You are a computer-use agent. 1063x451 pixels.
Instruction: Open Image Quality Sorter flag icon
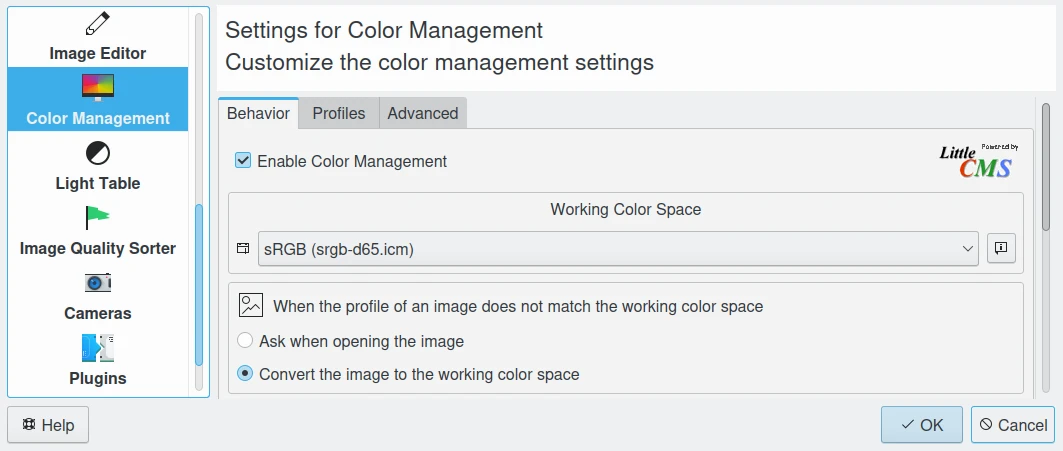(x=97, y=218)
